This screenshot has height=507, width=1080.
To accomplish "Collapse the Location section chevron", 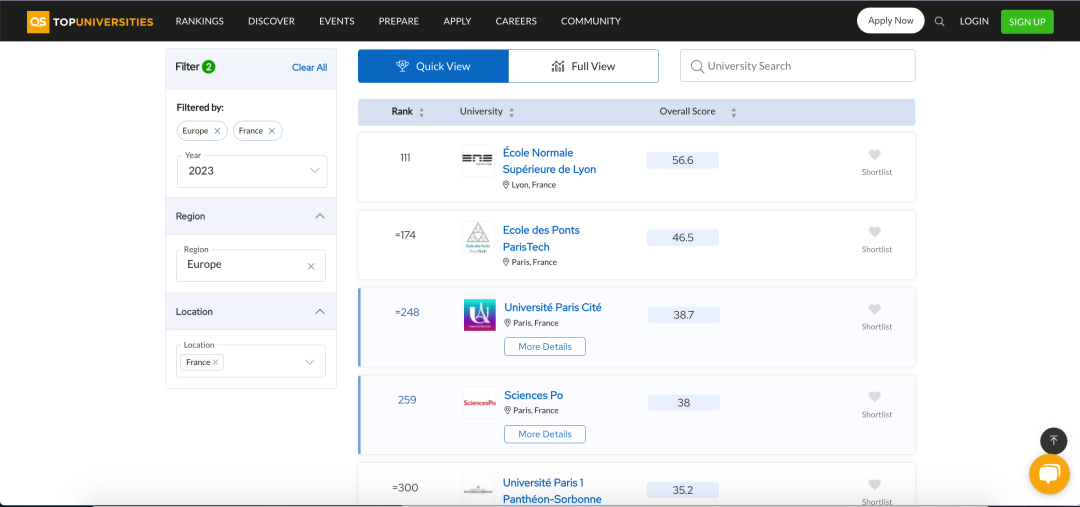I will (320, 311).
